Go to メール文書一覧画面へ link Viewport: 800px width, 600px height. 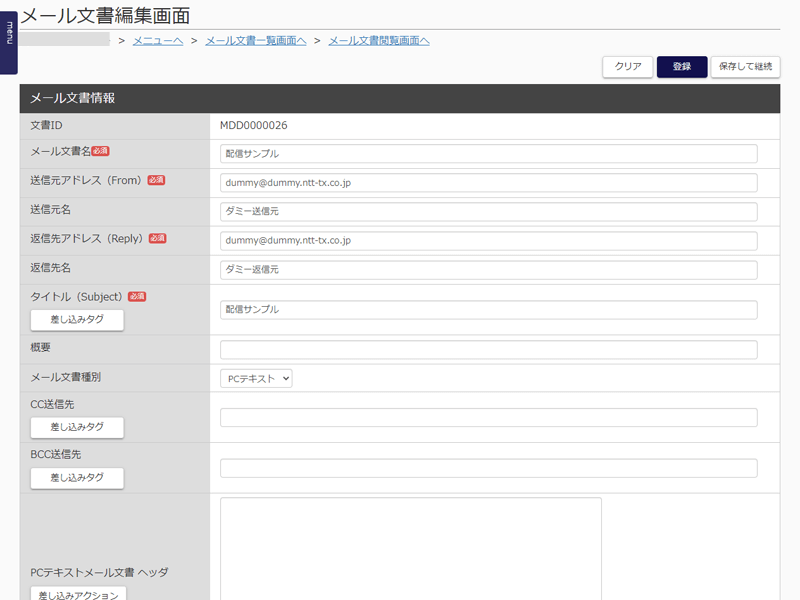click(256, 41)
